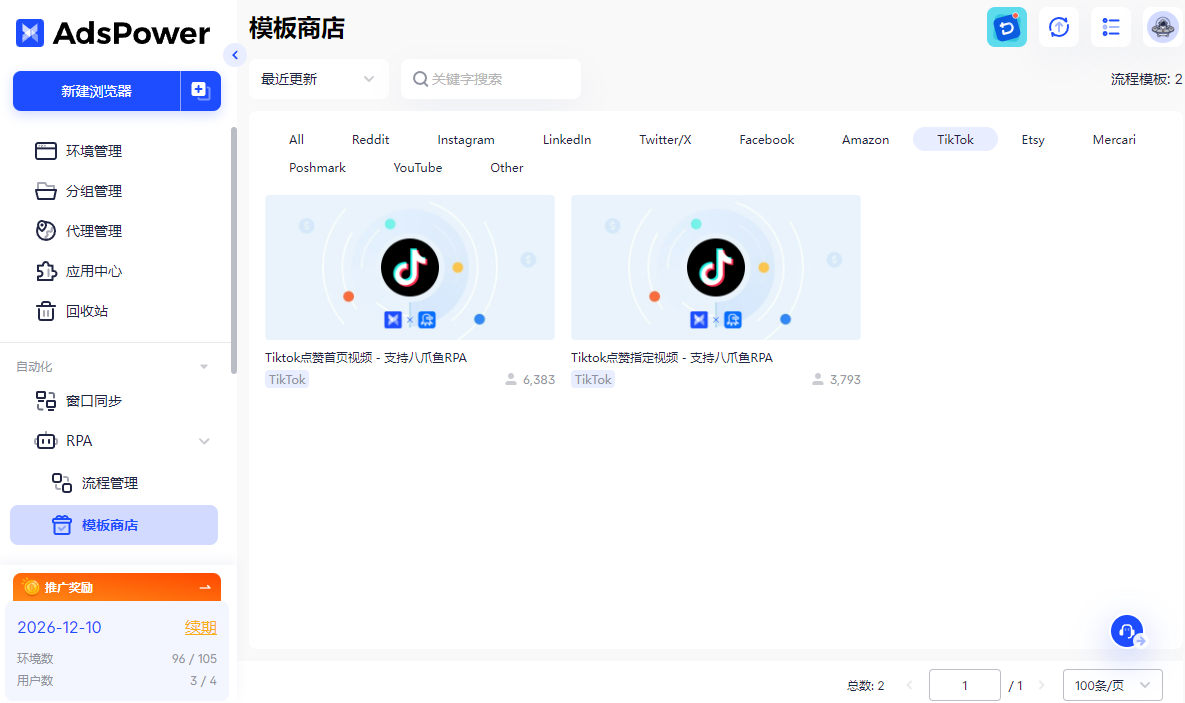The width and height of the screenshot is (1185, 703).
Task: Open Tiktok点赞首页视频 template title
Action: tap(366, 358)
